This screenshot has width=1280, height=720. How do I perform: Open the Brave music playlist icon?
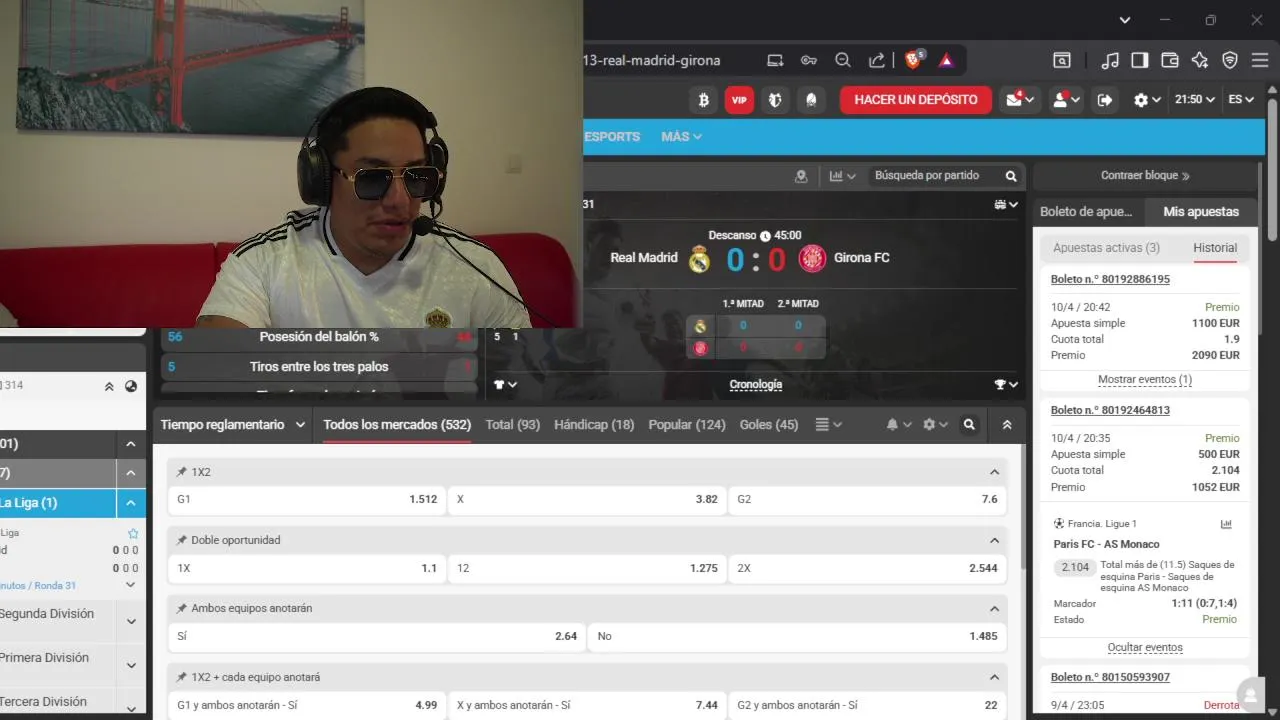(x=1110, y=60)
